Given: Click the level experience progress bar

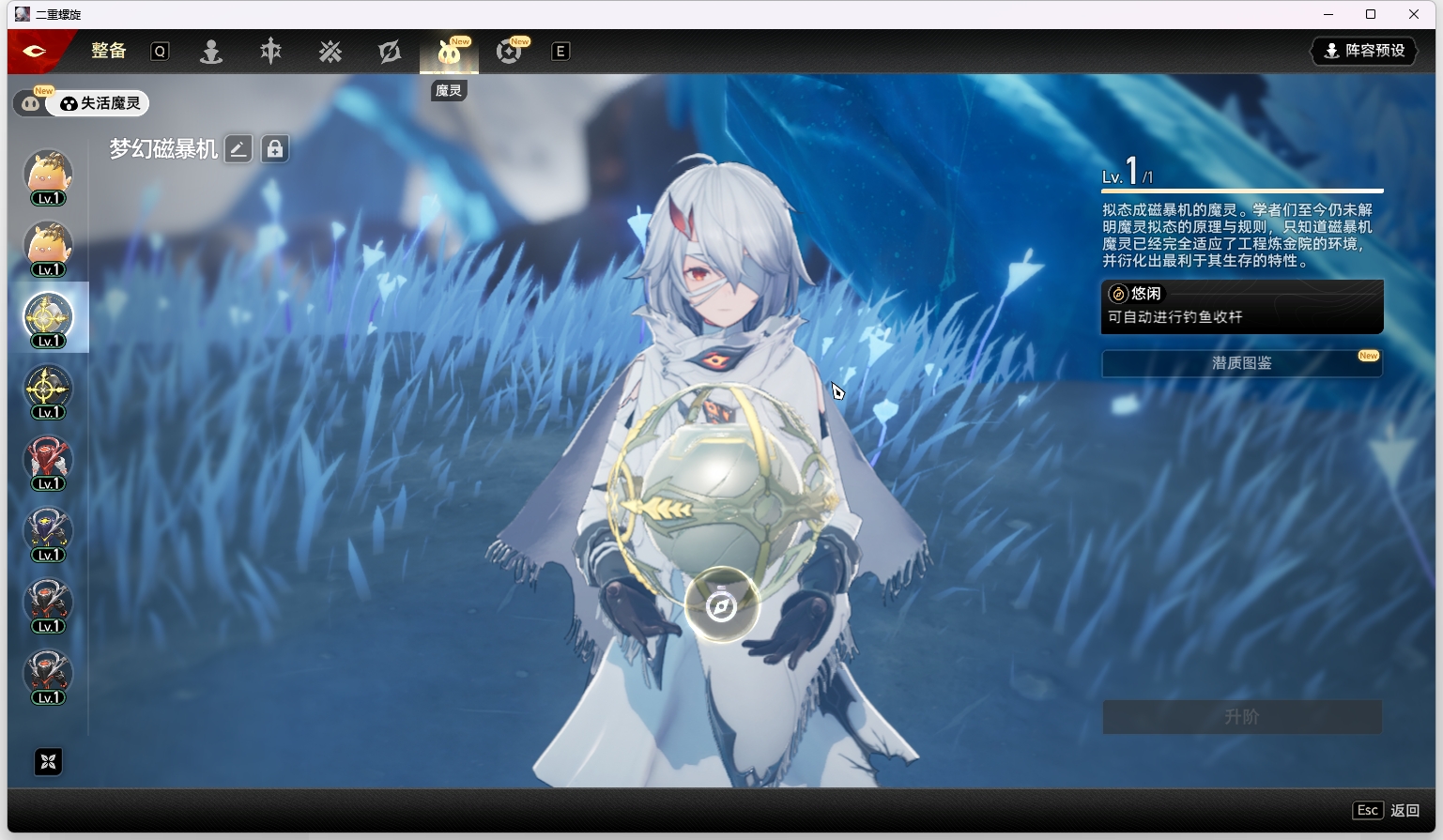Looking at the screenshot, I should (1241, 191).
